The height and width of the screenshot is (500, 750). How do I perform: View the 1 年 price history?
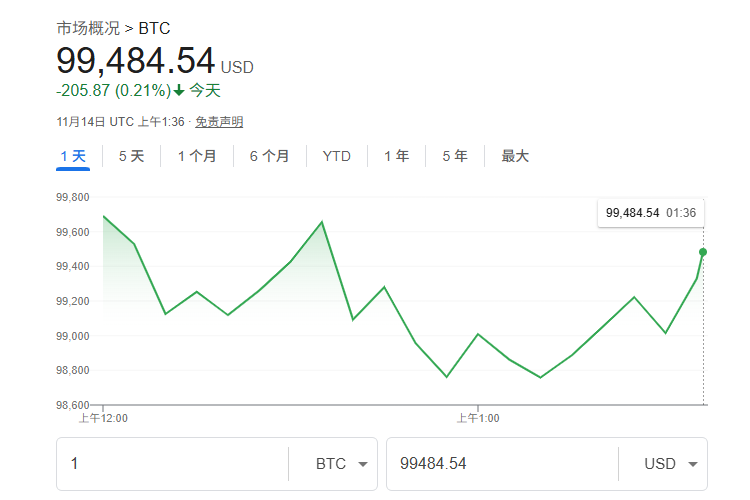click(x=396, y=156)
